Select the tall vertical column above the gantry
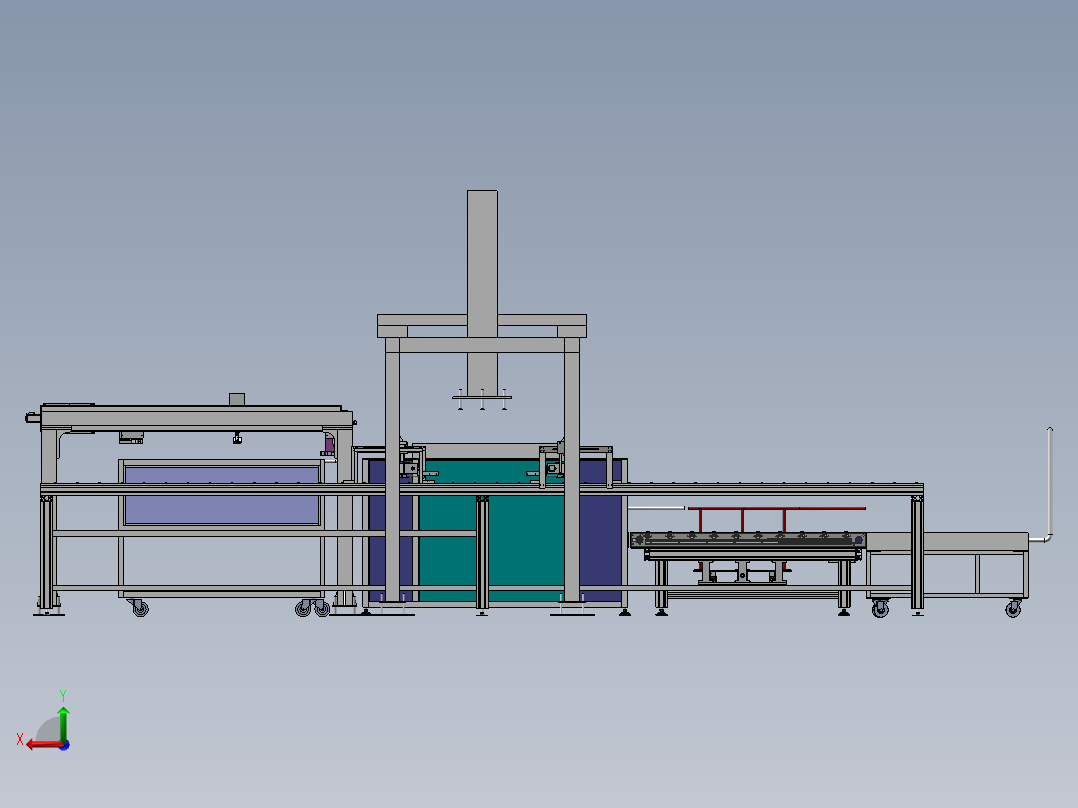The image size is (1078, 808). [482, 292]
